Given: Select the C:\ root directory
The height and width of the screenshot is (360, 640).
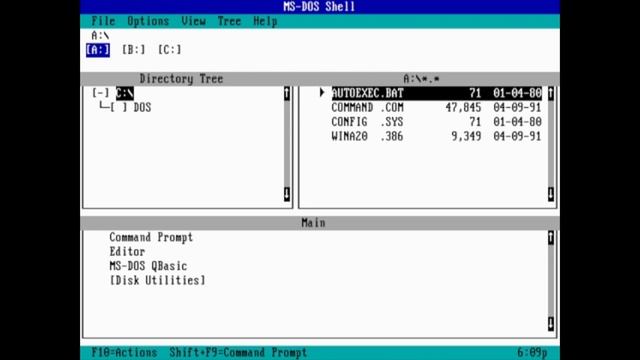Looking at the screenshot, I should (125, 93).
